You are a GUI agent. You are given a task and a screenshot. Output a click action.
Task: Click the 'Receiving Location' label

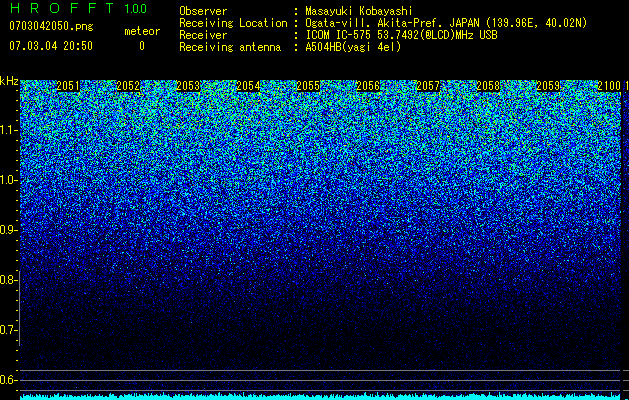click(x=233, y=23)
